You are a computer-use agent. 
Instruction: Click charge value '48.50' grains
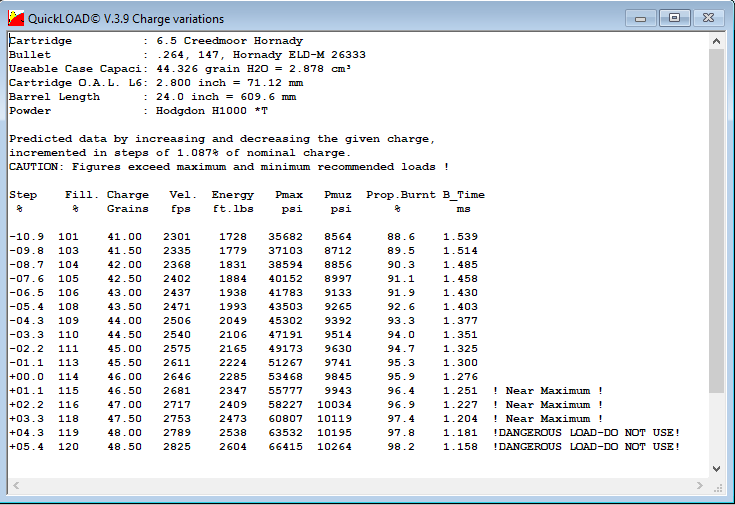(x=124, y=447)
